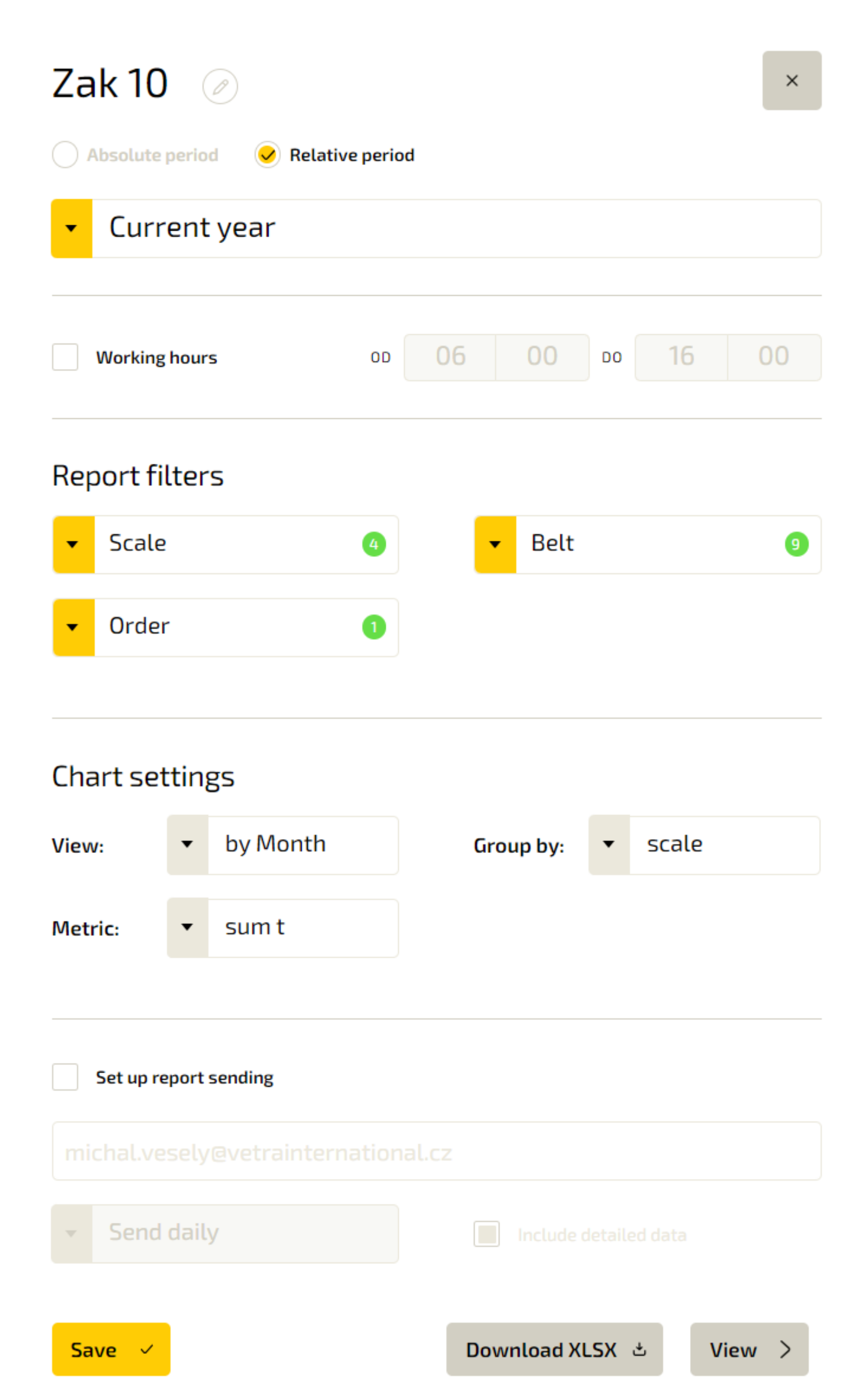Select the Relative period option
The width and height of the screenshot is (868, 1389).
[x=267, y=155]
